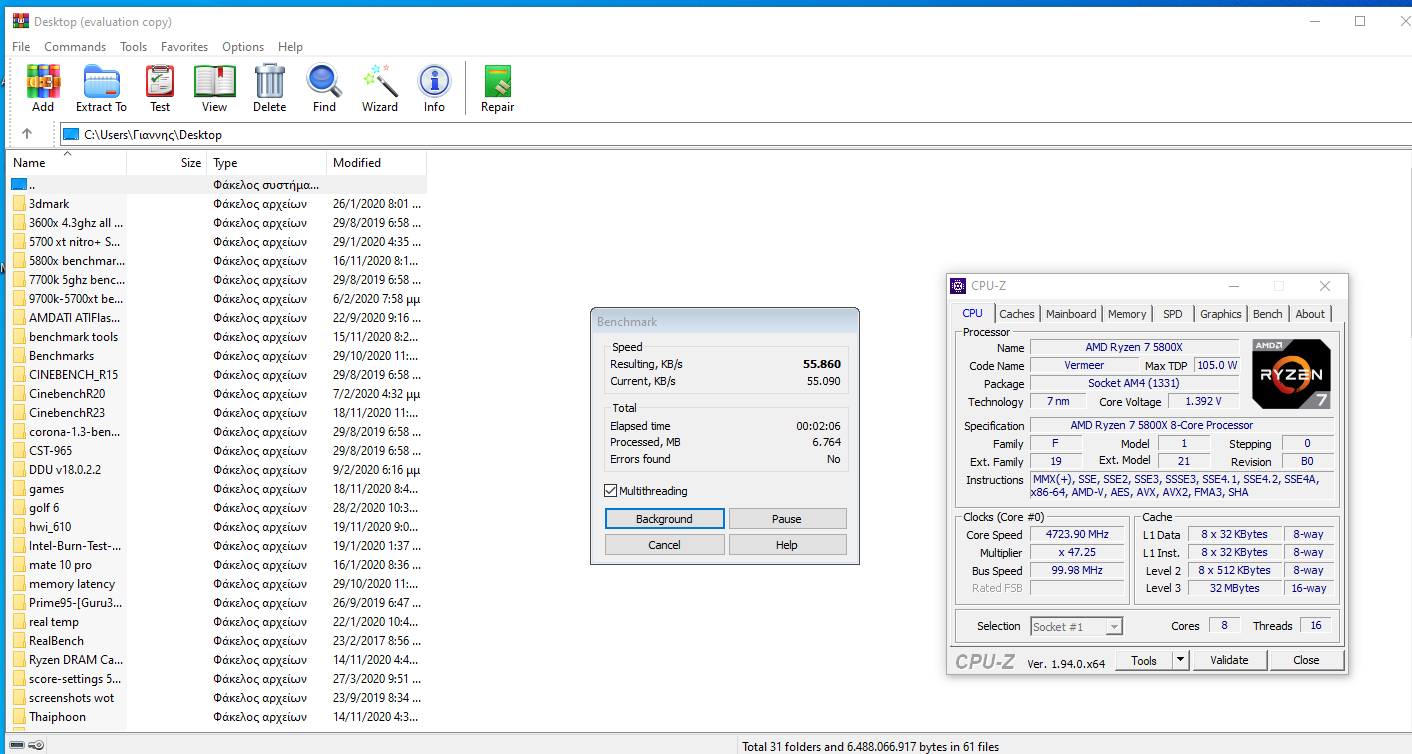
Task: Click the Cancel button in Benchmark
Action: [664, 545]
